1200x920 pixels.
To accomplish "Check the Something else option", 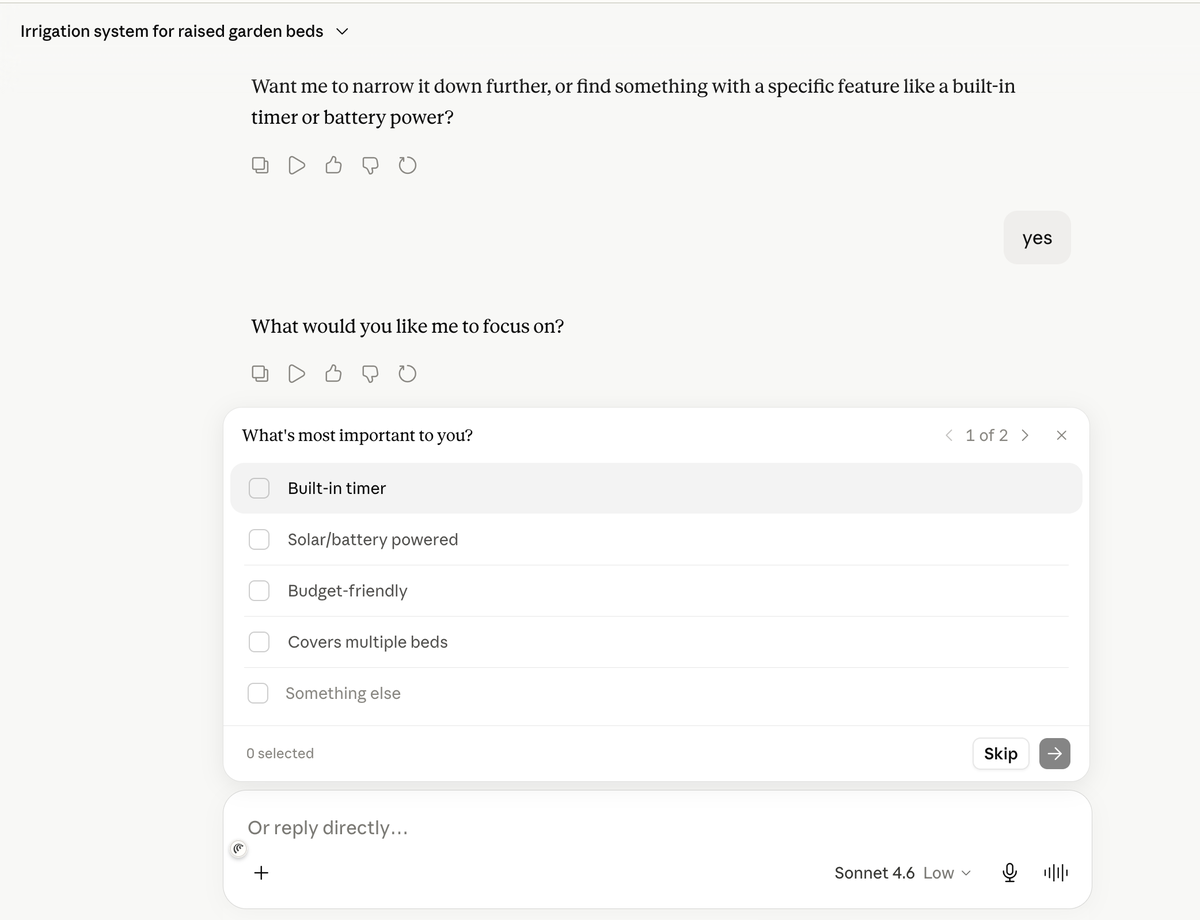I will tap(258, 693).
